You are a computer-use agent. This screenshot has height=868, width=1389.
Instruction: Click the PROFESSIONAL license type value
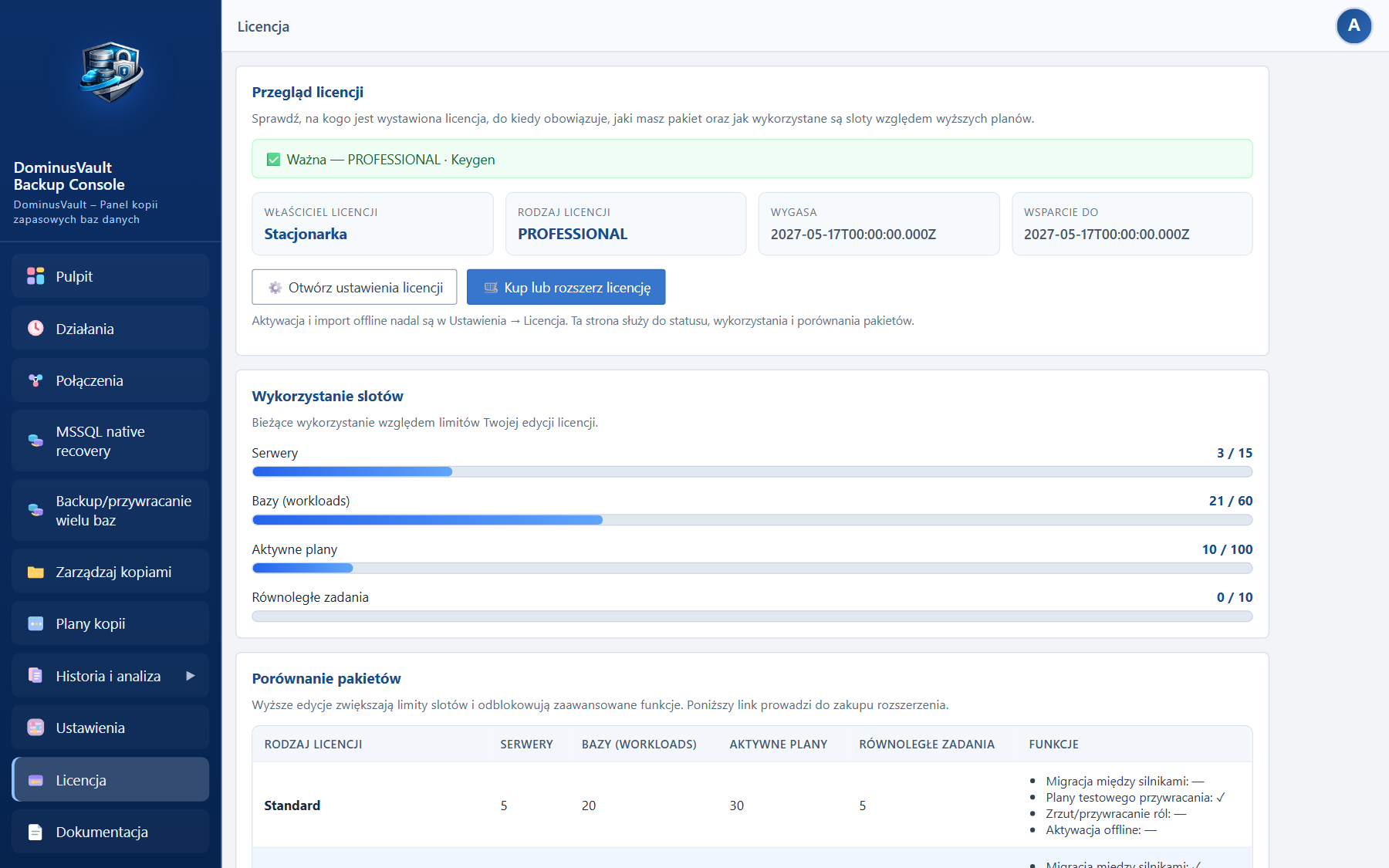(x=573, y=234)
